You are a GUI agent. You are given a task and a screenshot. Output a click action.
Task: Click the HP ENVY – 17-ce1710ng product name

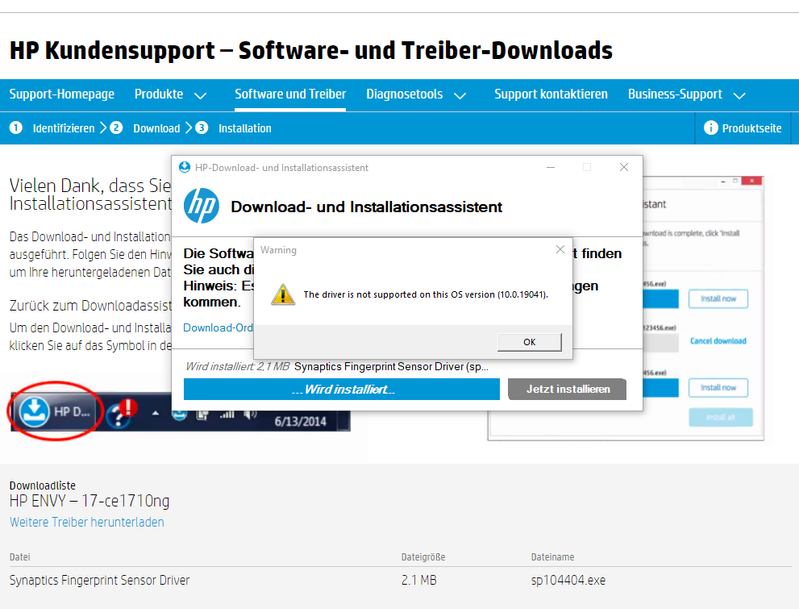click(89, 501)
